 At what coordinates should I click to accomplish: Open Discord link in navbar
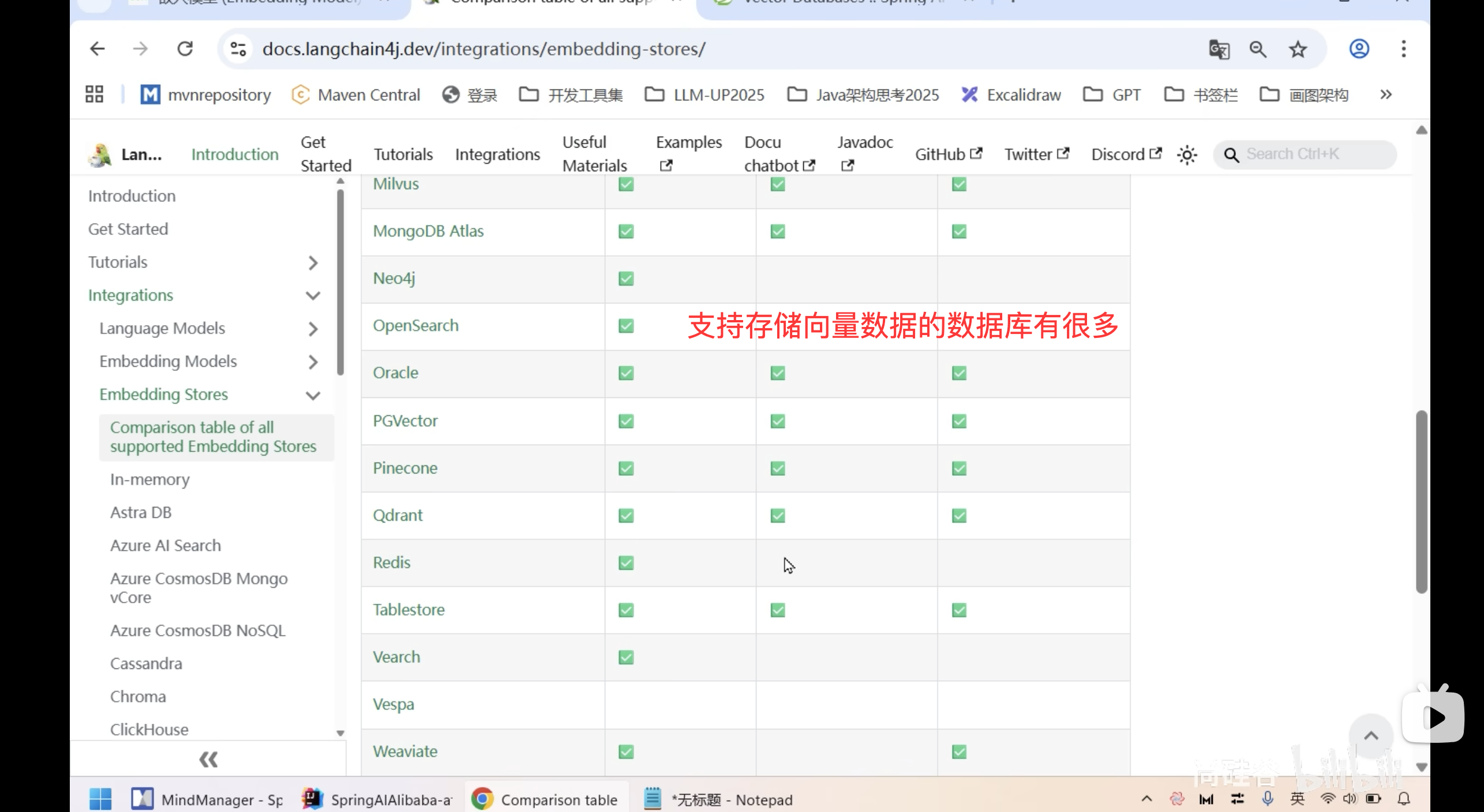point(1126,154)
